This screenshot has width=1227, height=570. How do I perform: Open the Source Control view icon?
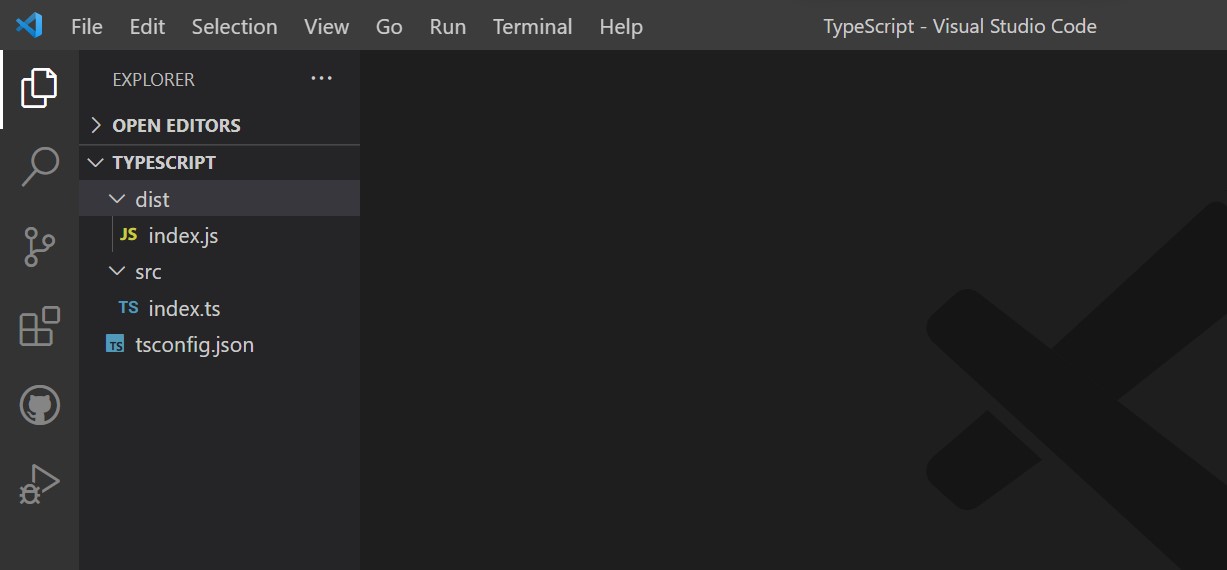tap(39, 247)
